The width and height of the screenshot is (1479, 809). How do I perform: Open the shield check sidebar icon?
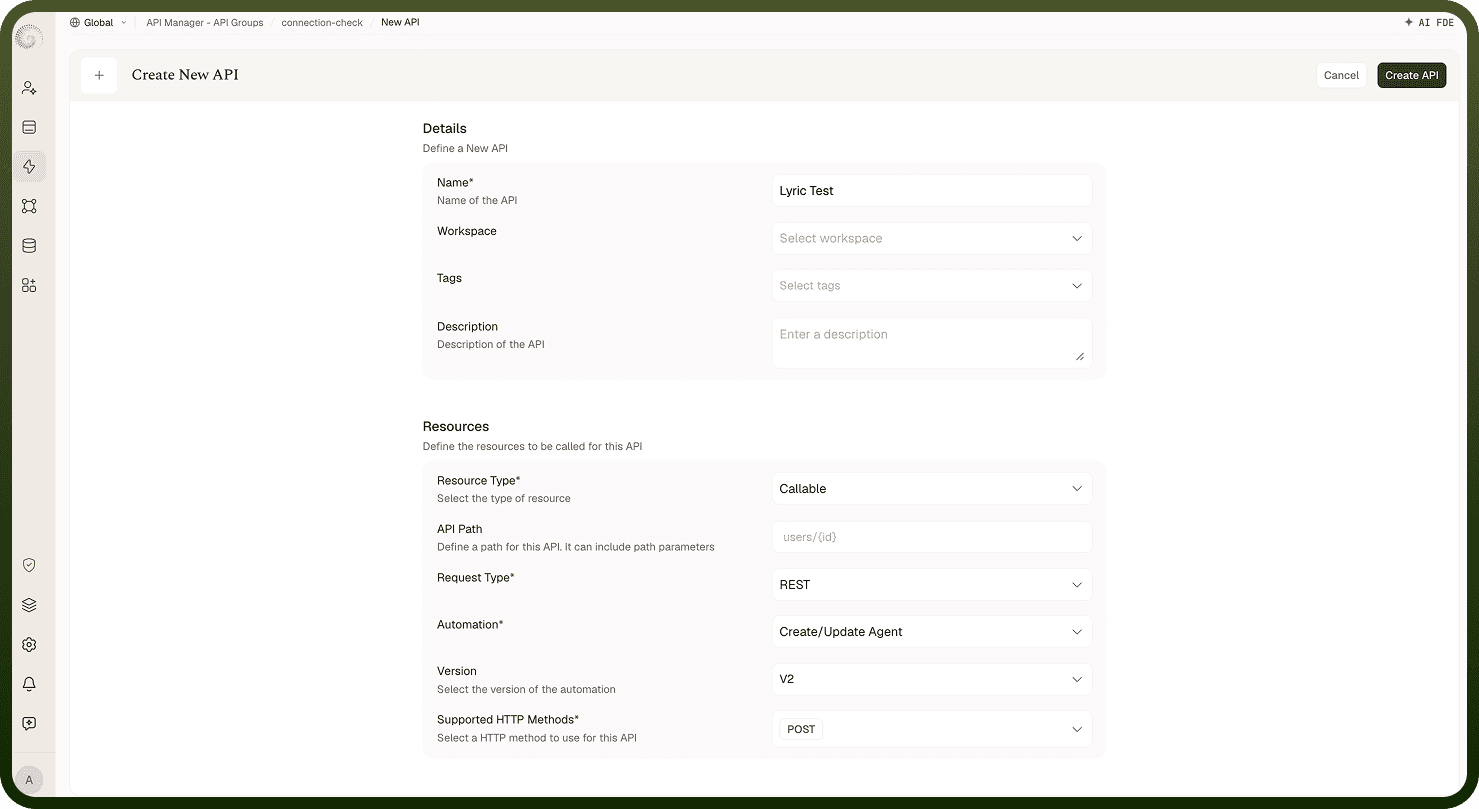coord(29,565)
